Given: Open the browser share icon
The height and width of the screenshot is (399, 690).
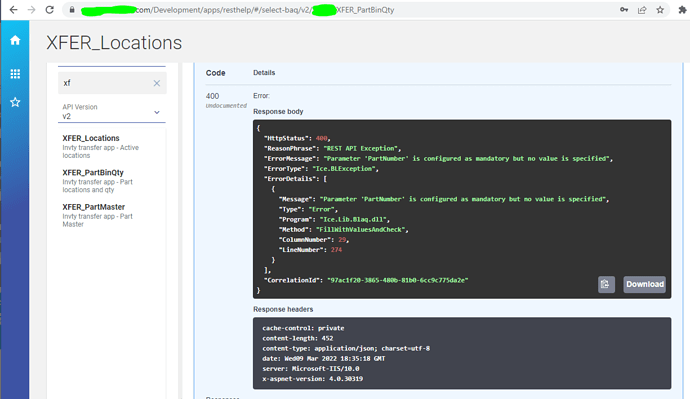Looking at the screenshot, I should [642, 10].
